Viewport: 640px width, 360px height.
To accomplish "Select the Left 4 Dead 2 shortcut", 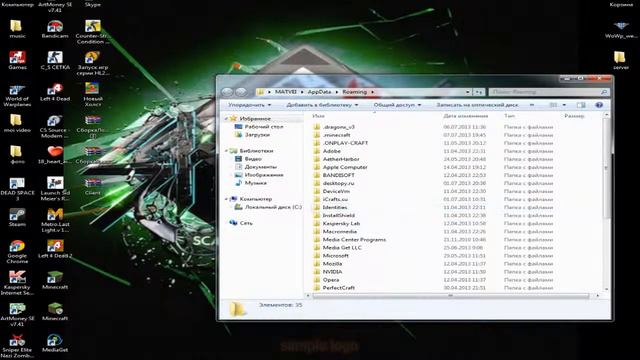I will 55,249.
